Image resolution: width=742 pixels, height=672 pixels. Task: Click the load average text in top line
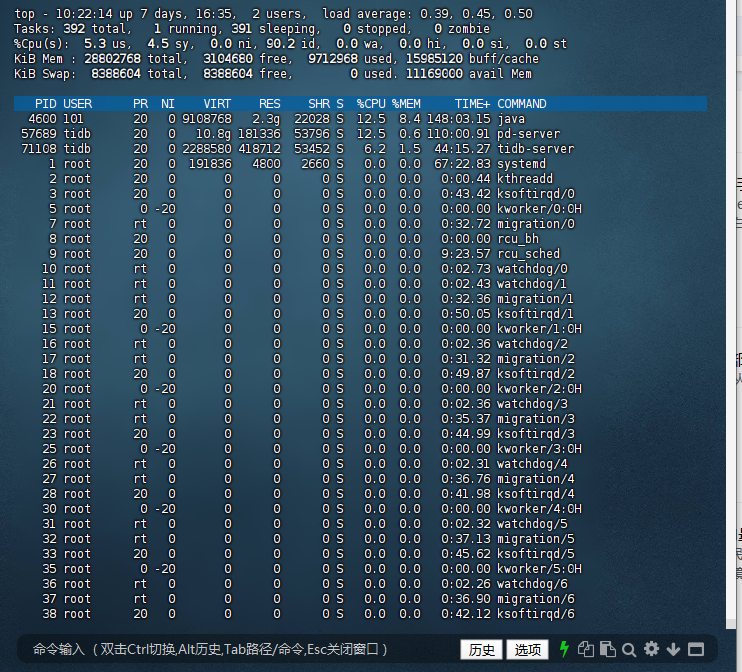427,14
